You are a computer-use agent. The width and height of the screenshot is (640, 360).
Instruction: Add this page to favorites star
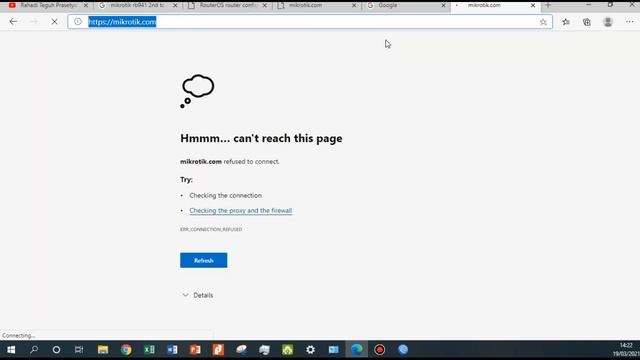(543, 22)
